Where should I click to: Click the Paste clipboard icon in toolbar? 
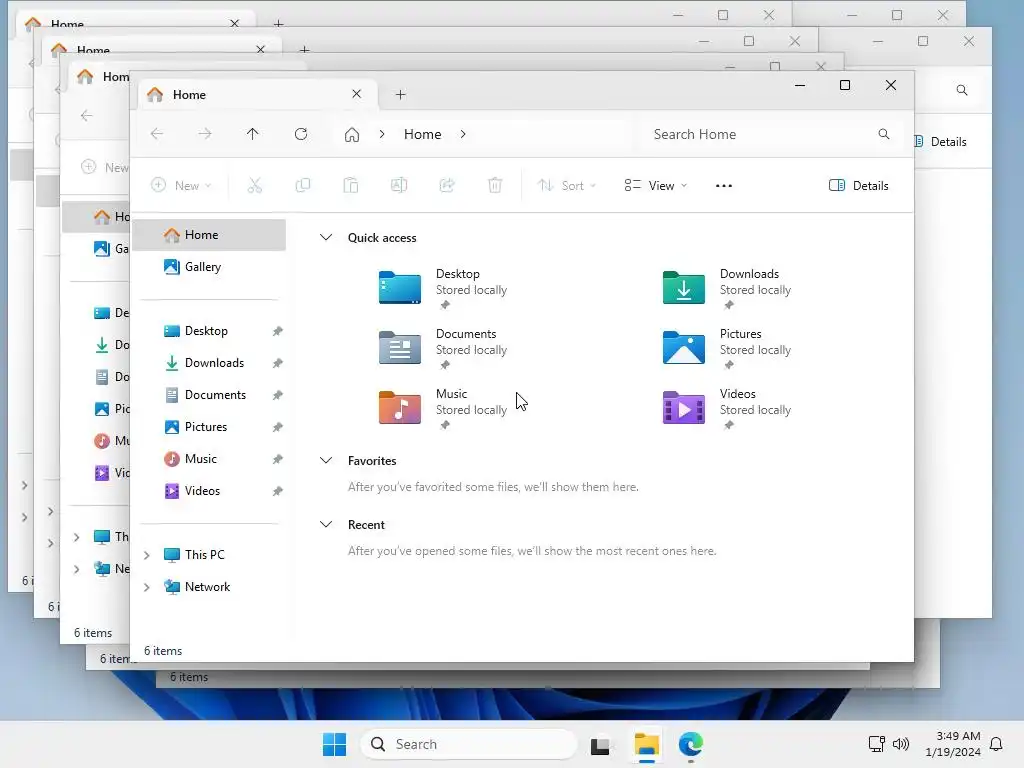(351, 185)
